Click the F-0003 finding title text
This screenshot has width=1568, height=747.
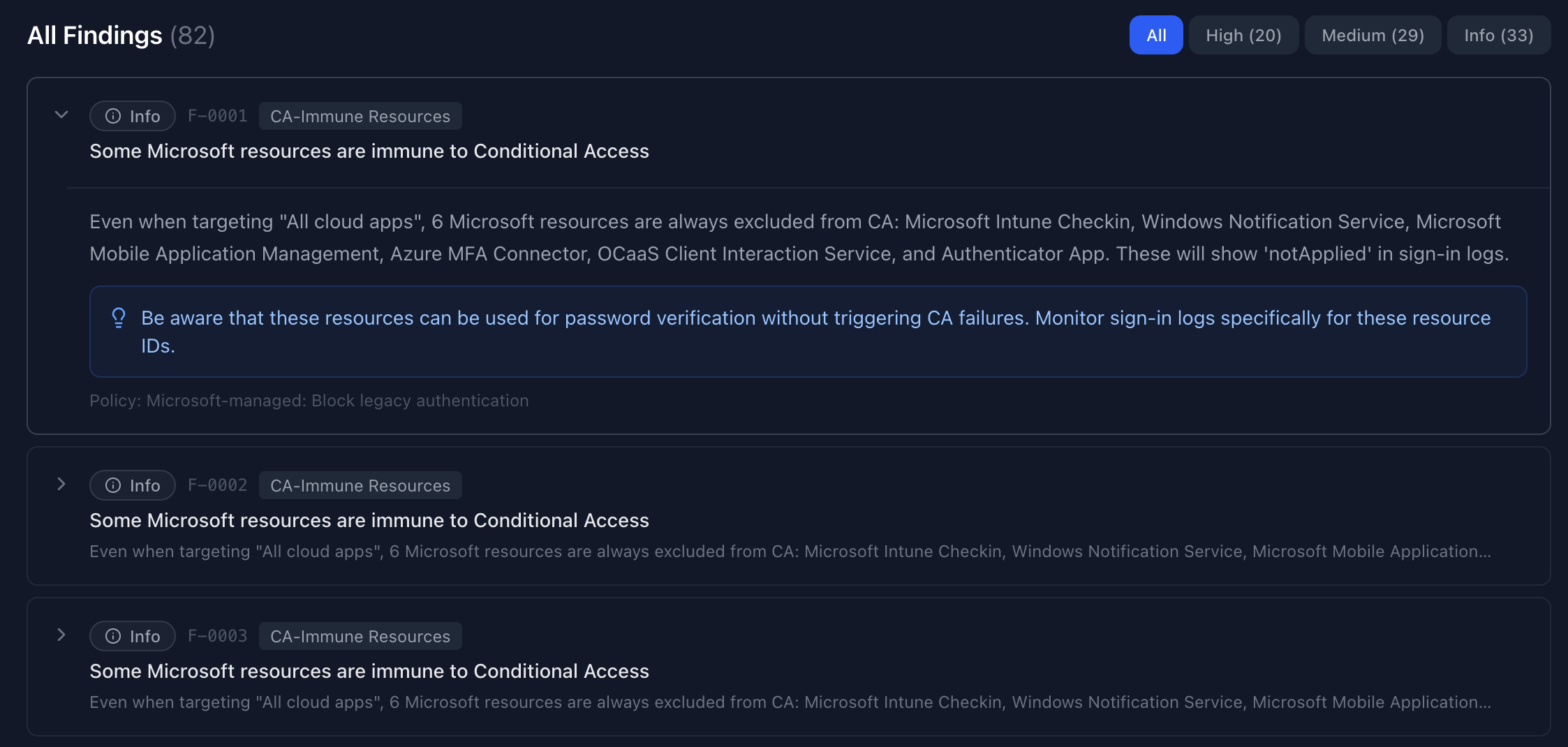(369, 671)
